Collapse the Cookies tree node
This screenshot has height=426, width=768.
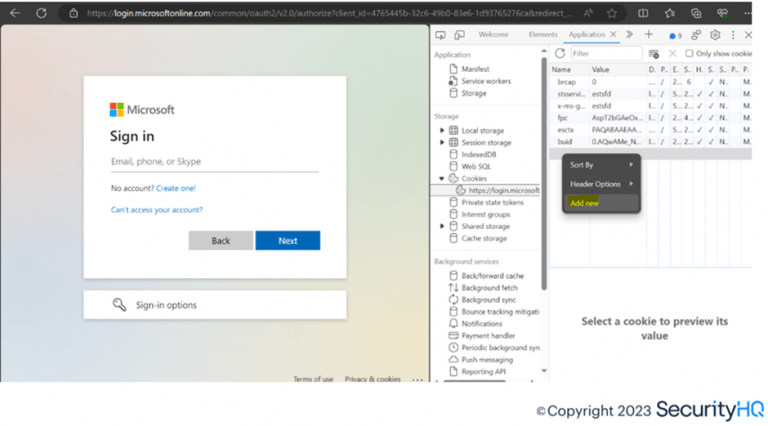(x=442, y=178)
